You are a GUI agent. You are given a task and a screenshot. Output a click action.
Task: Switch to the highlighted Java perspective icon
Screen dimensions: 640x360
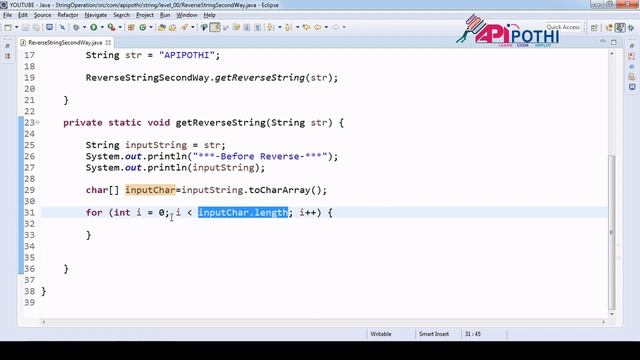click(x=620, y=27)
